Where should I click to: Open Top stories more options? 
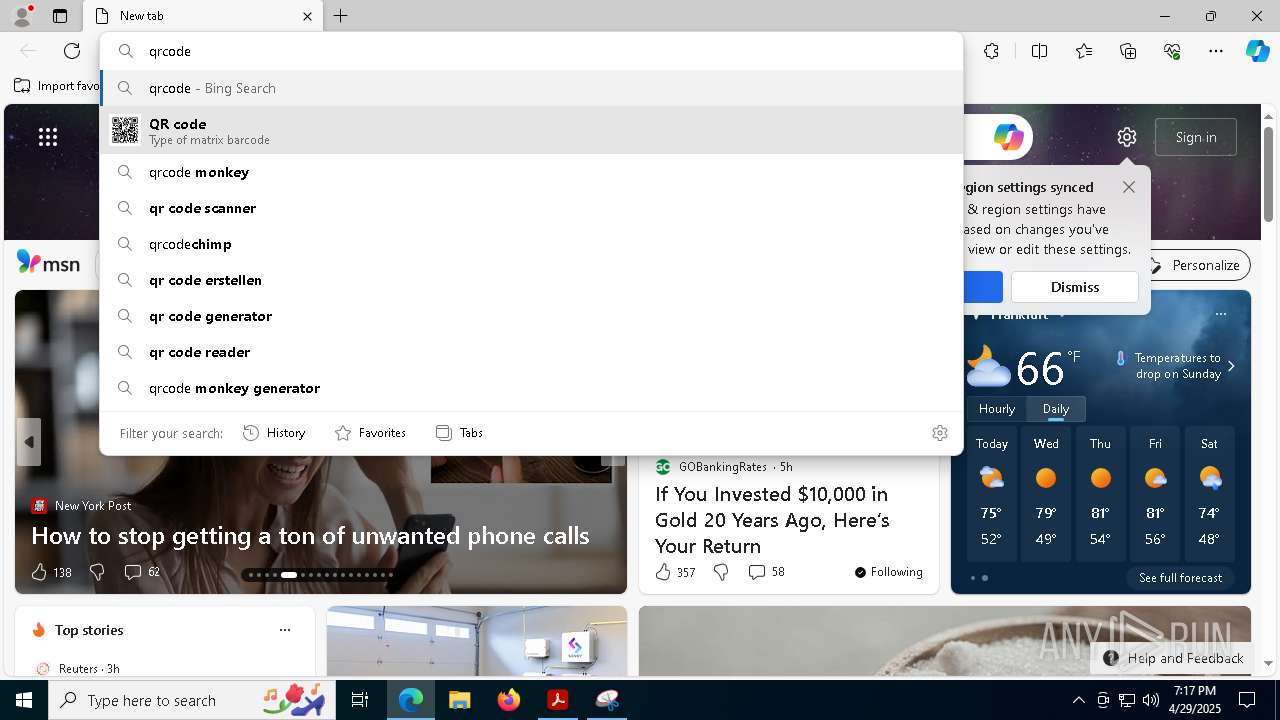[285, 630]
